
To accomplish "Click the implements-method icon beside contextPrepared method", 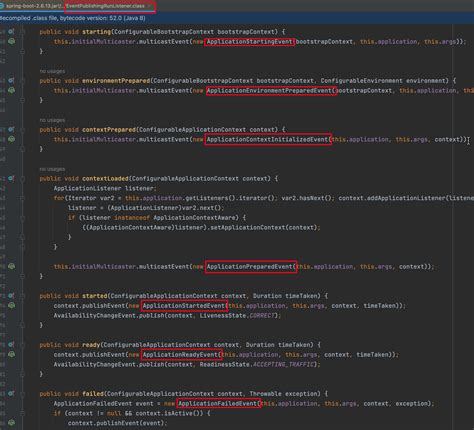I will 11,129.
